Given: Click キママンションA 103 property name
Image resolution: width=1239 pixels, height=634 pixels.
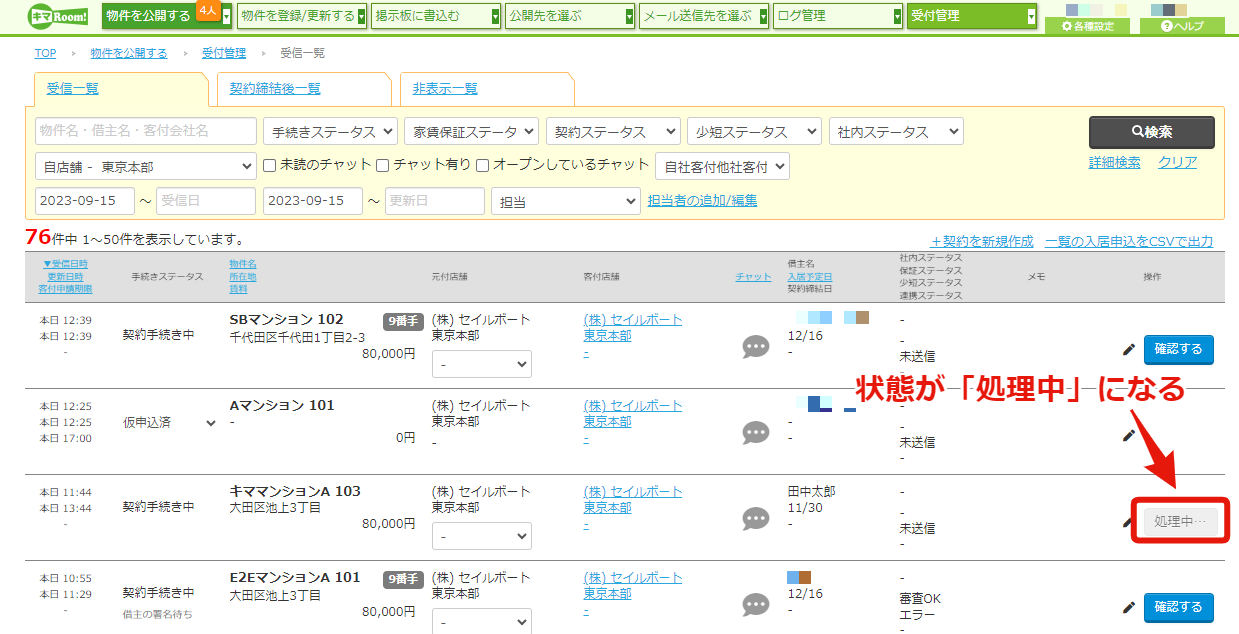Looking at the screenshot, I should pos(295,492).
